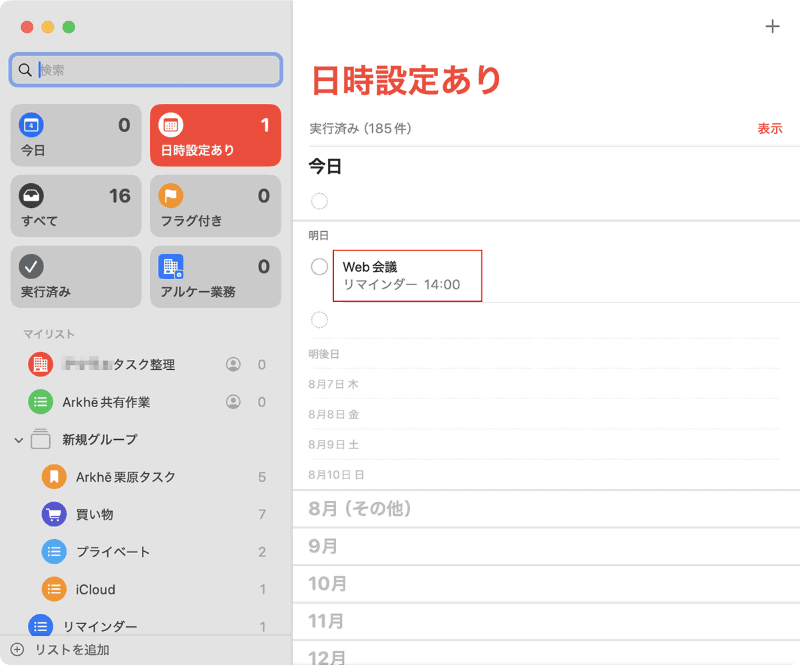800x665 pixels.
Task: Open the 実行済み checkmark tile
Action: click(76, 277)
